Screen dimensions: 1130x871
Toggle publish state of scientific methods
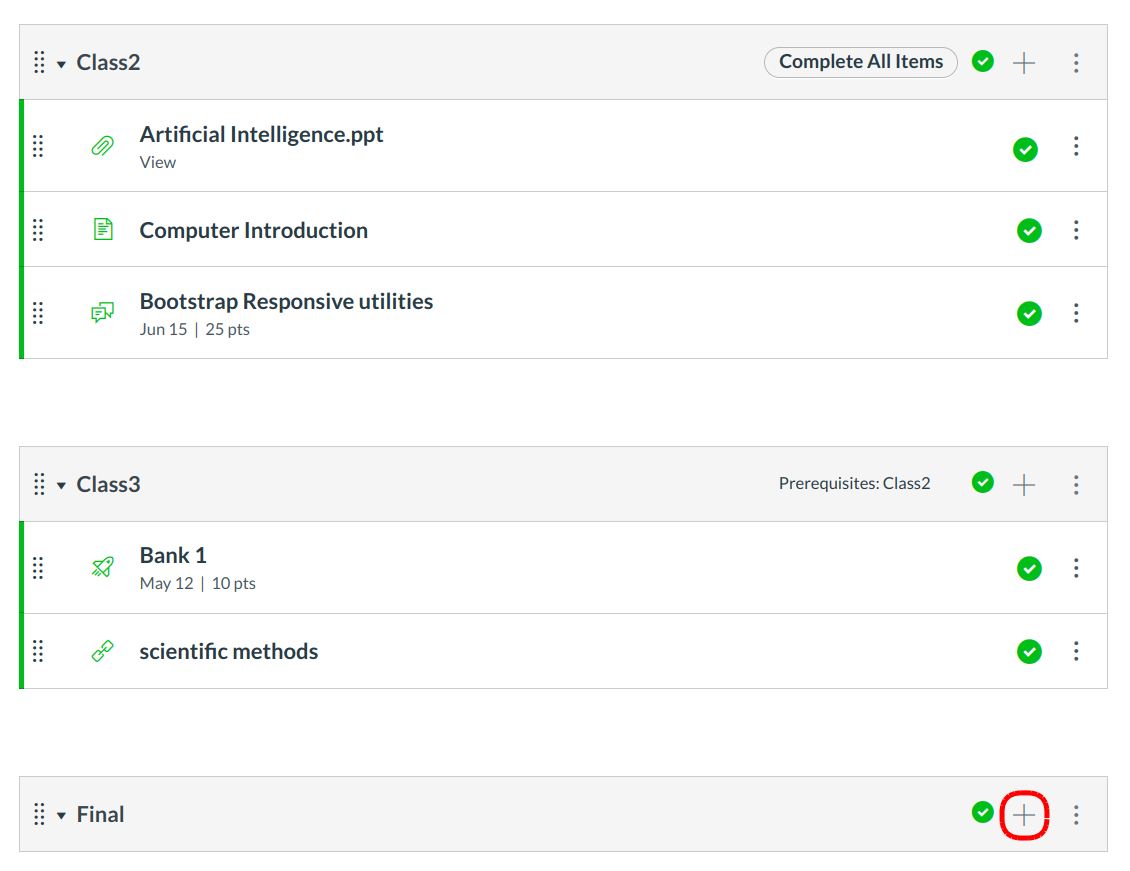pyautogui.click(x=1029, y=652)
